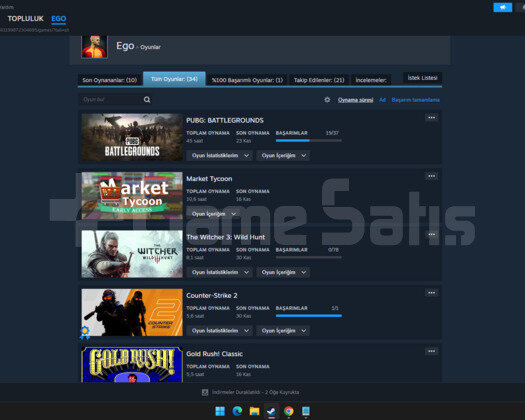Switch to the İncelemeler tab
Screen dimensions: 525x420
click(x=371, y=80)
